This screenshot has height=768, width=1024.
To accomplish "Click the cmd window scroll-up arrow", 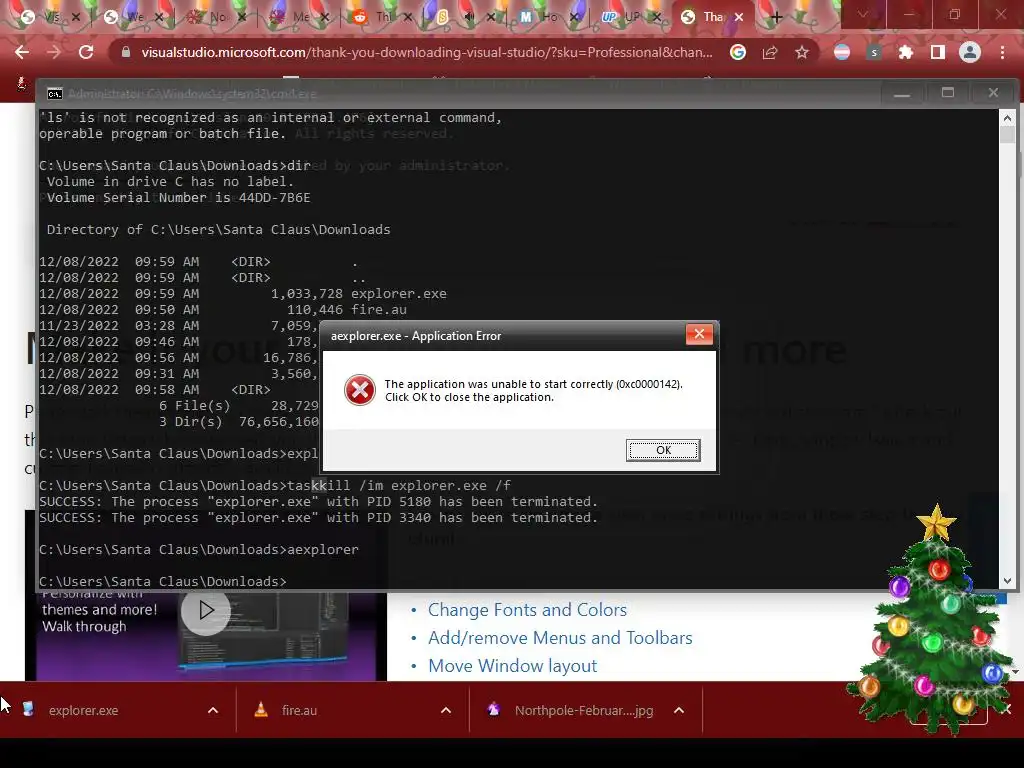I will [x=1007, y=118].
